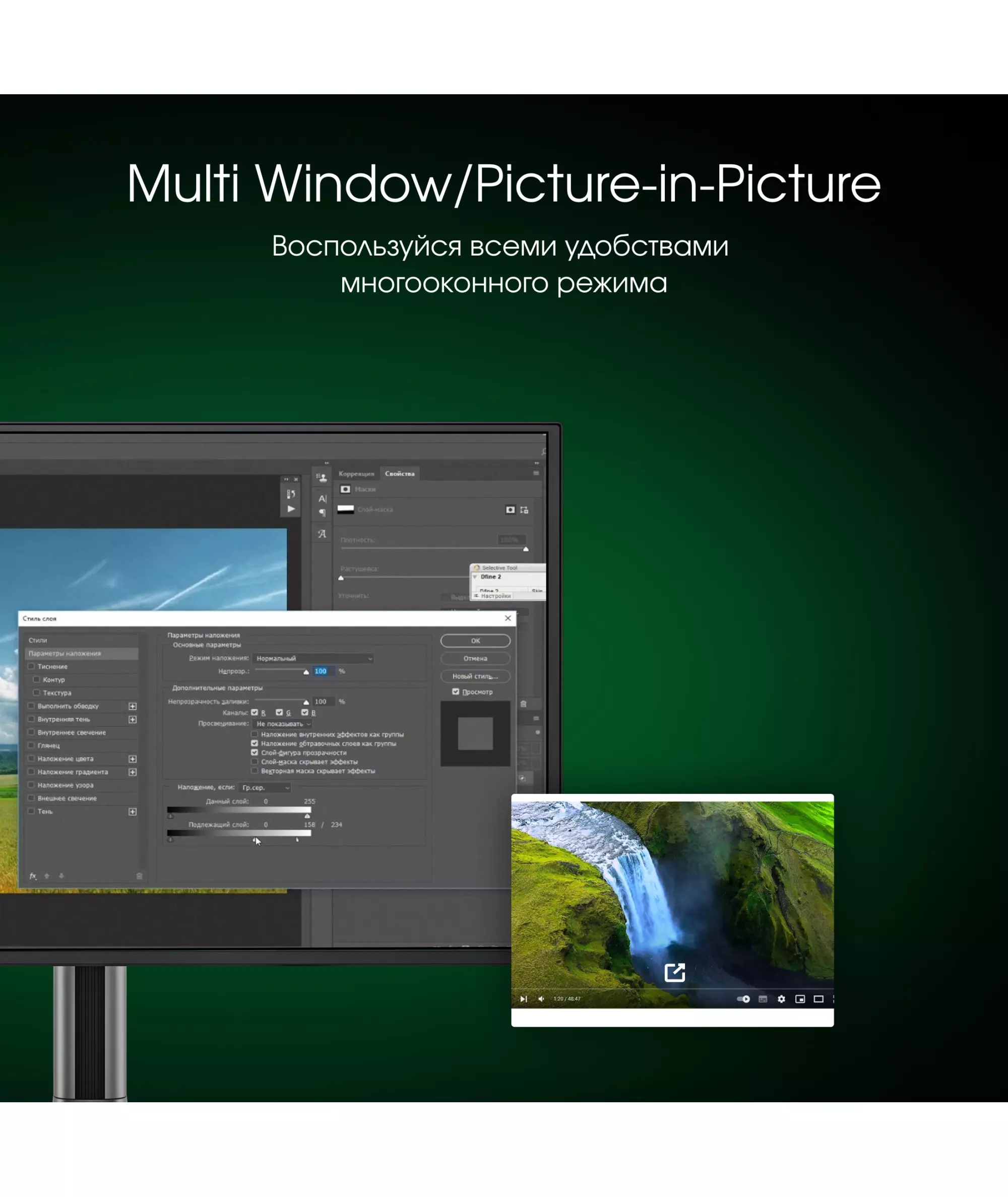Image resolution: width=1008 pixels, height=1197 pixels.
Task: Switch video to theater mode icon
Action: tap(818, 999)
